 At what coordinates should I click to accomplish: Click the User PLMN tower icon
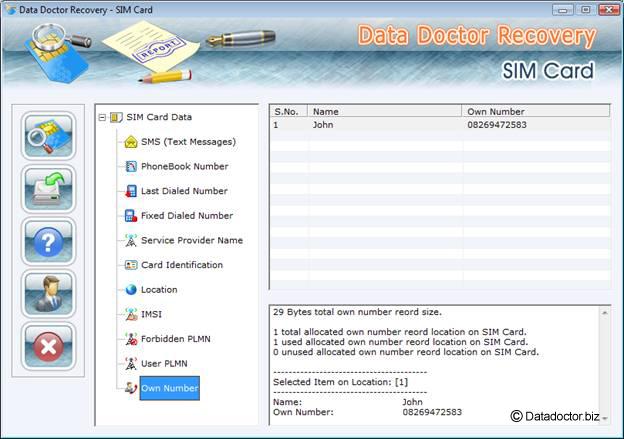(x=131, y=364)
